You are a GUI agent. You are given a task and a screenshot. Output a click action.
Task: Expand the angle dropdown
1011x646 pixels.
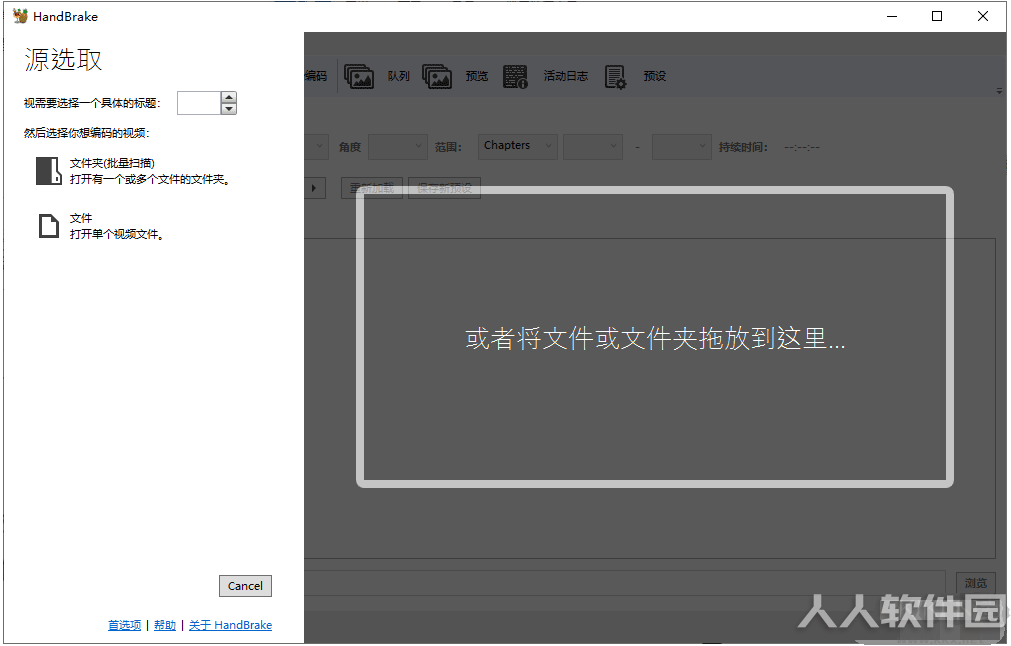pos(398,146)
